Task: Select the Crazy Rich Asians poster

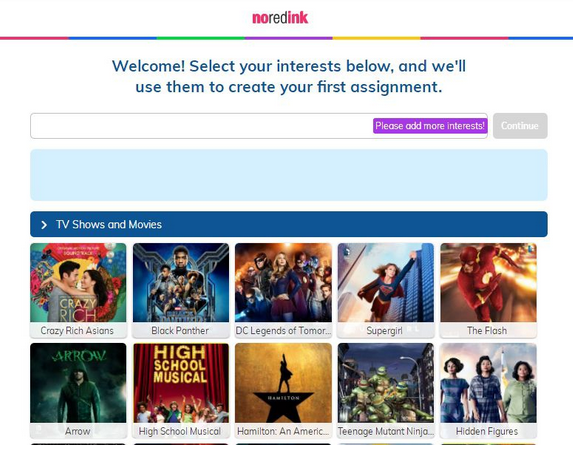Action: (x=78, y=291)
